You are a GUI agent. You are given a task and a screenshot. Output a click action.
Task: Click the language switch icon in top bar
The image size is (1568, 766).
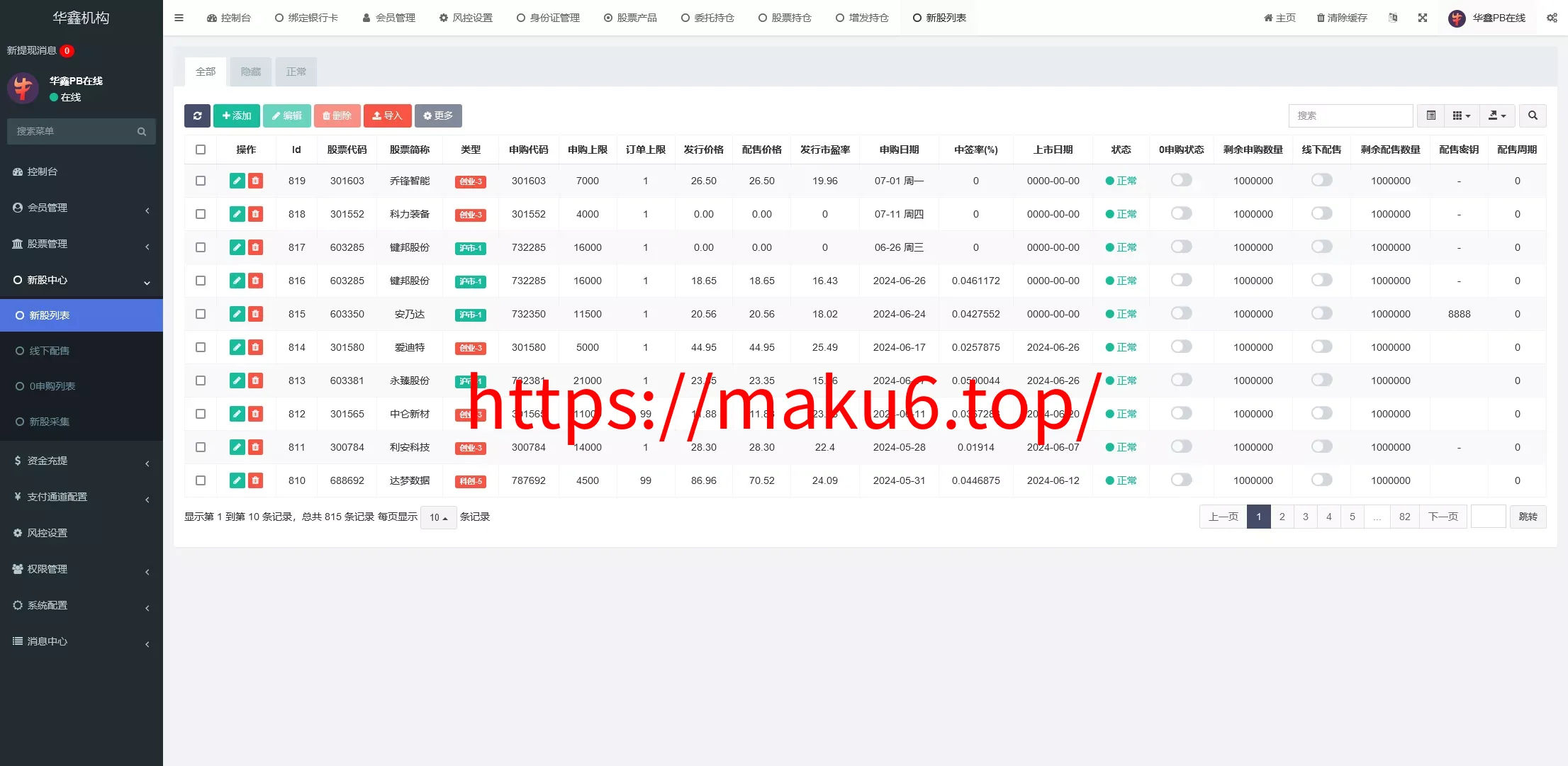pyautogui.click(x=1393, y=18)
